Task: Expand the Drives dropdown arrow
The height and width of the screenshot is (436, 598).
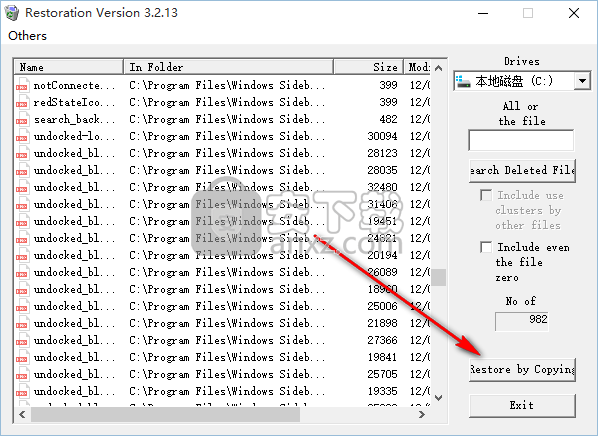Action: coord(582,81)
